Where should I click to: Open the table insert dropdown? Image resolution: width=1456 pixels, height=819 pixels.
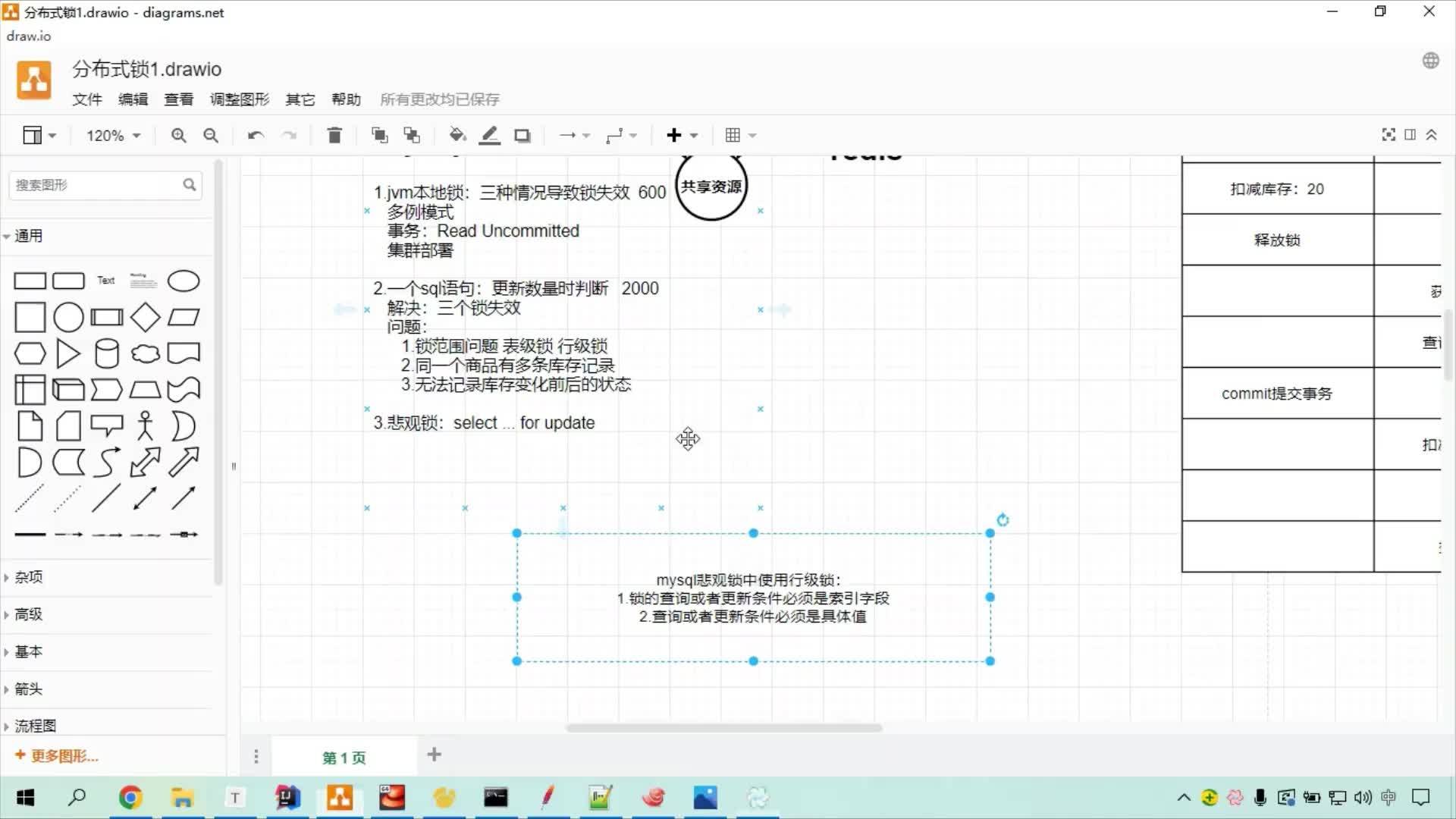(740, 136)
